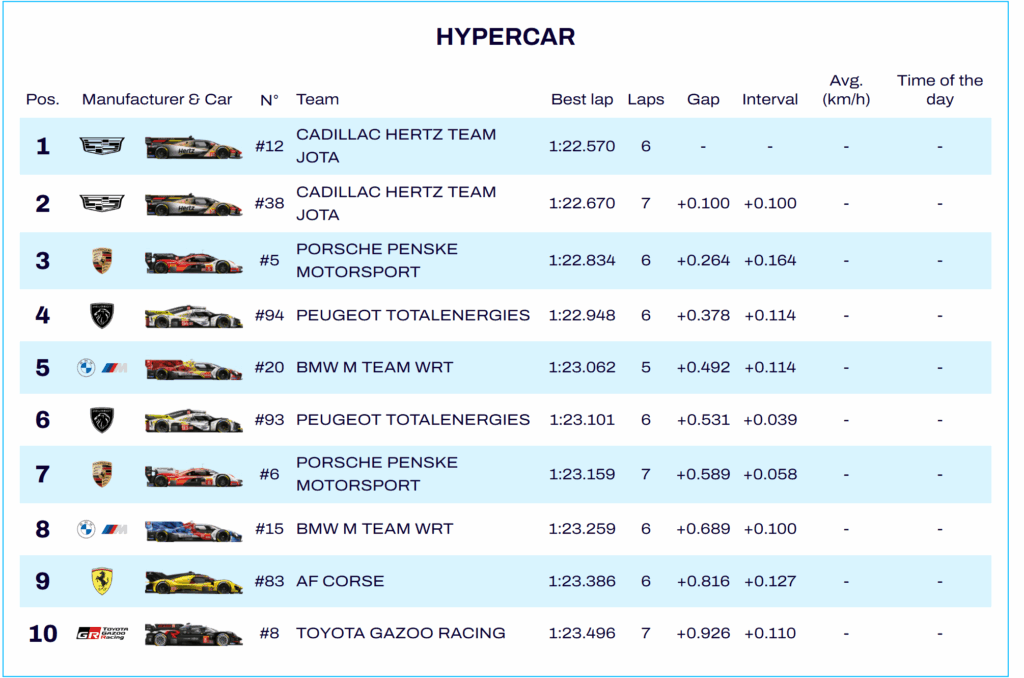The width and height of the screenshot is (1024, 678).
Task: Click the Toyota Gazoo Racing logo in row 10
Action: click(x=102, y=634)
